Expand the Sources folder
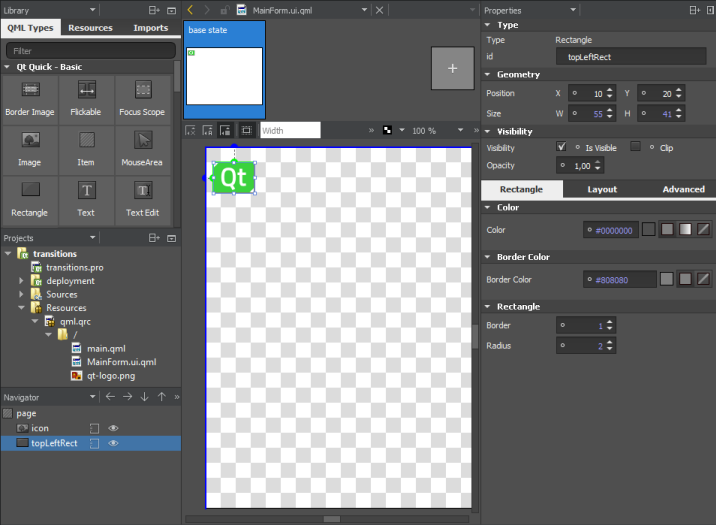The height and width of the screenshot is (525, 716). click(x=21, y=294)
